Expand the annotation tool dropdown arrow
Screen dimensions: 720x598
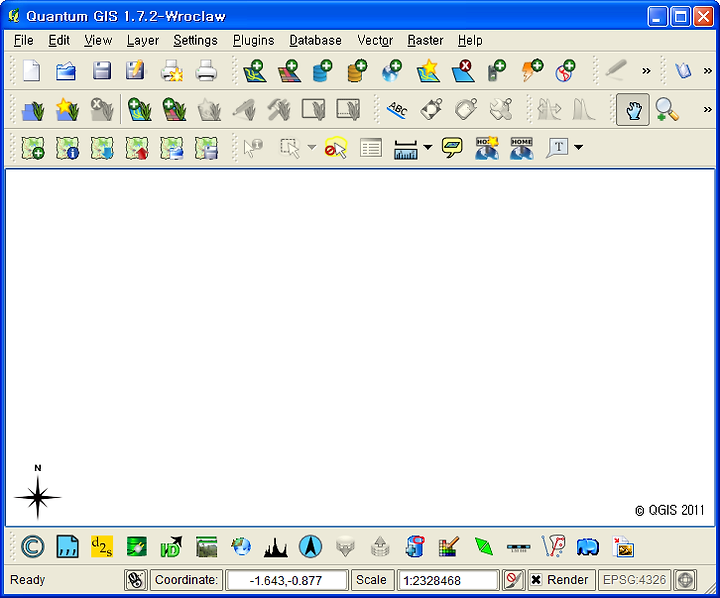click(x=579, y=147)
